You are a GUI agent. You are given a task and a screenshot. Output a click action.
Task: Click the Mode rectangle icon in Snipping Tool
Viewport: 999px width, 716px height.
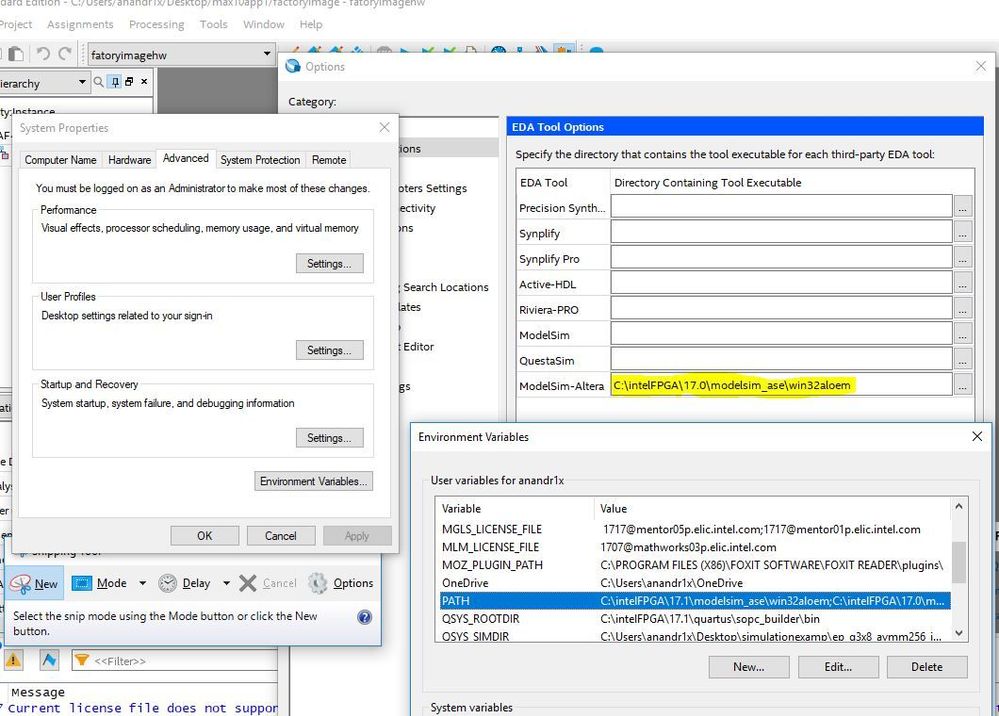pyautogui.click(x=83, y=583)
